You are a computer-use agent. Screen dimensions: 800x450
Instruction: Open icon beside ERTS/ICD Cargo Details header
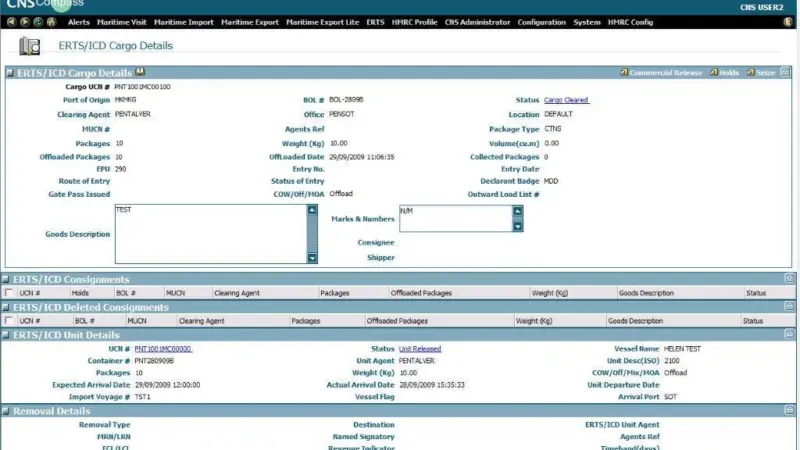point(140,72)
